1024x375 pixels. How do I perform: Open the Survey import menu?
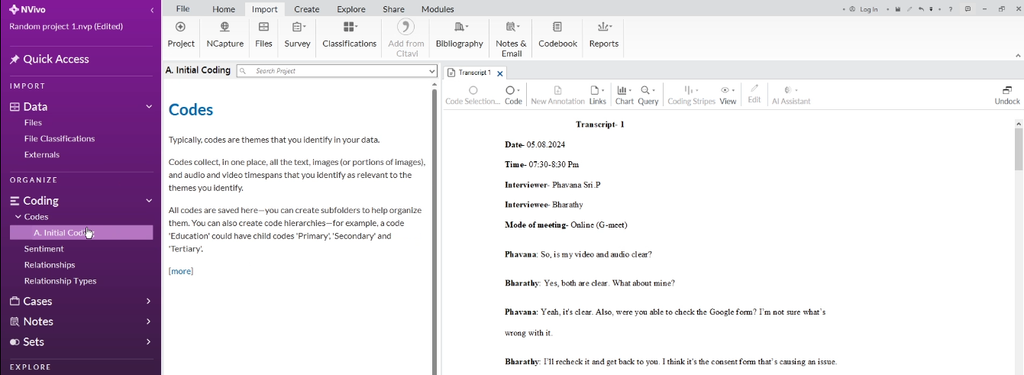point(297,35)
